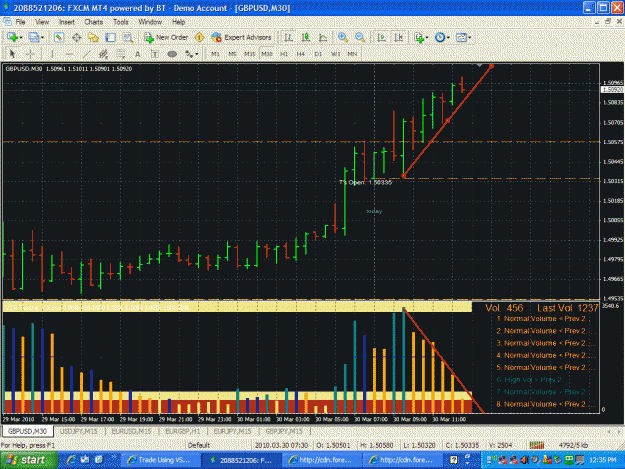Select the Ellipse shape tool
Image resolution: width=625 pixels, height=469 pixels.
click(172, 54)
